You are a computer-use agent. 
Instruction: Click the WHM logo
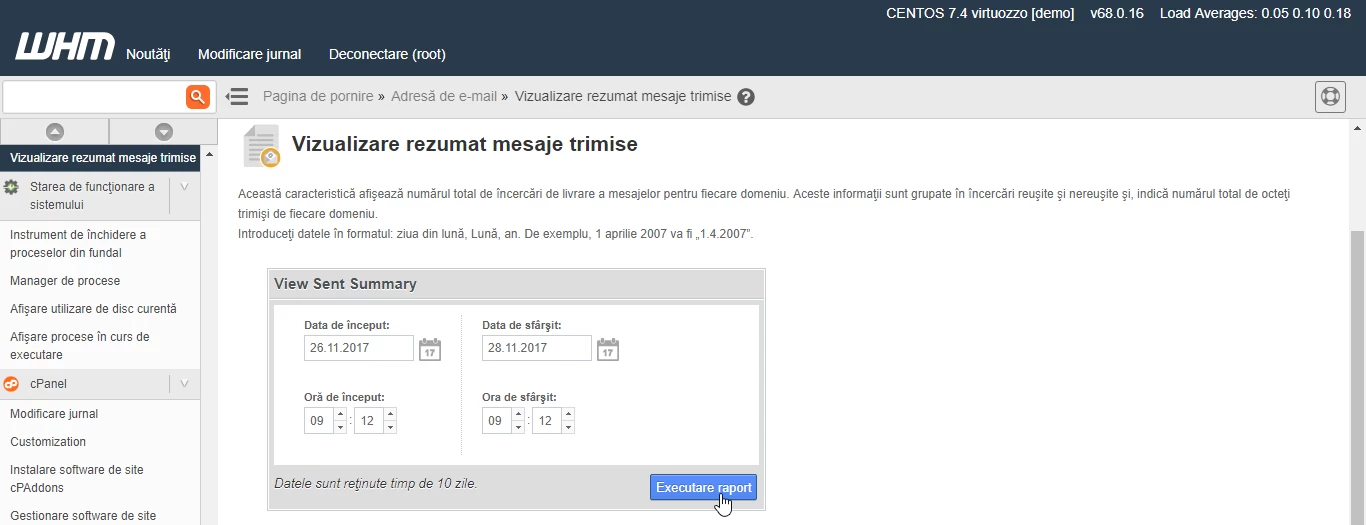(x=64, y=47)
